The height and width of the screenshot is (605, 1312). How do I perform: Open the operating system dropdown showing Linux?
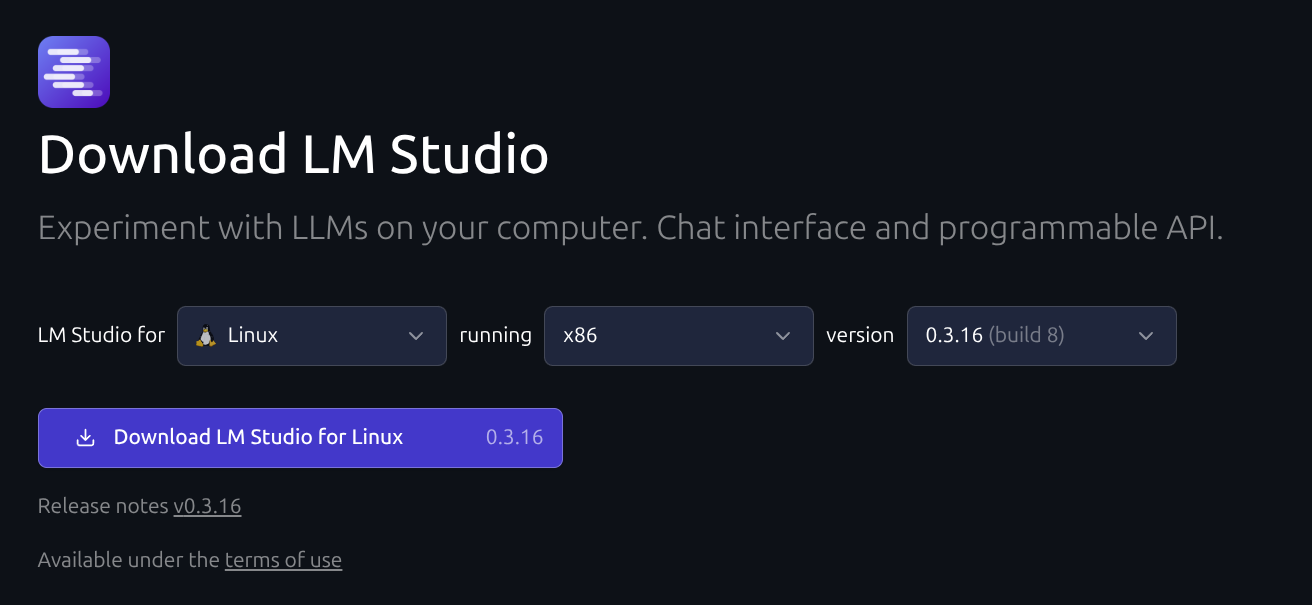click(x=312, y=336)
